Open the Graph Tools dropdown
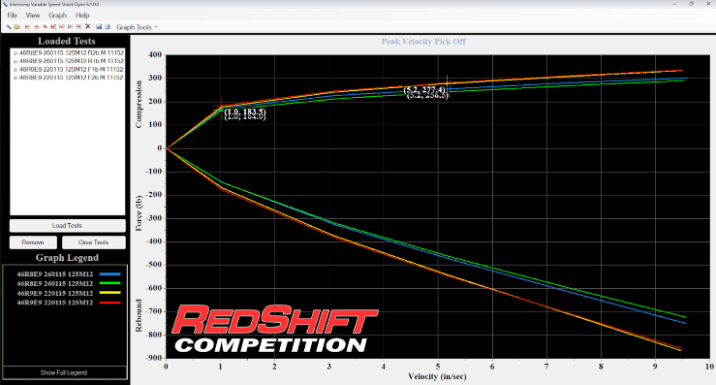Image resolution: width=716 pixels, height=385 pixels. [x=137, y=27]
